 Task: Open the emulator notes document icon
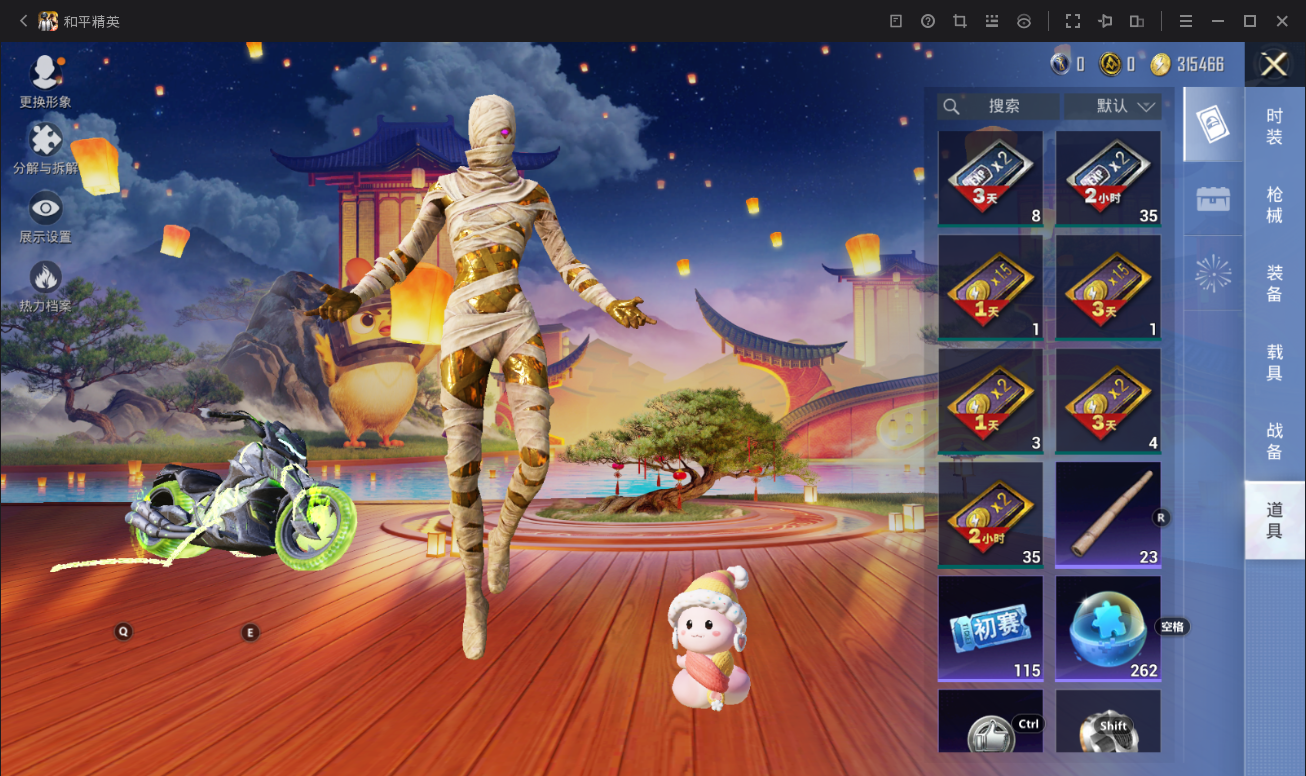(896, 21)
